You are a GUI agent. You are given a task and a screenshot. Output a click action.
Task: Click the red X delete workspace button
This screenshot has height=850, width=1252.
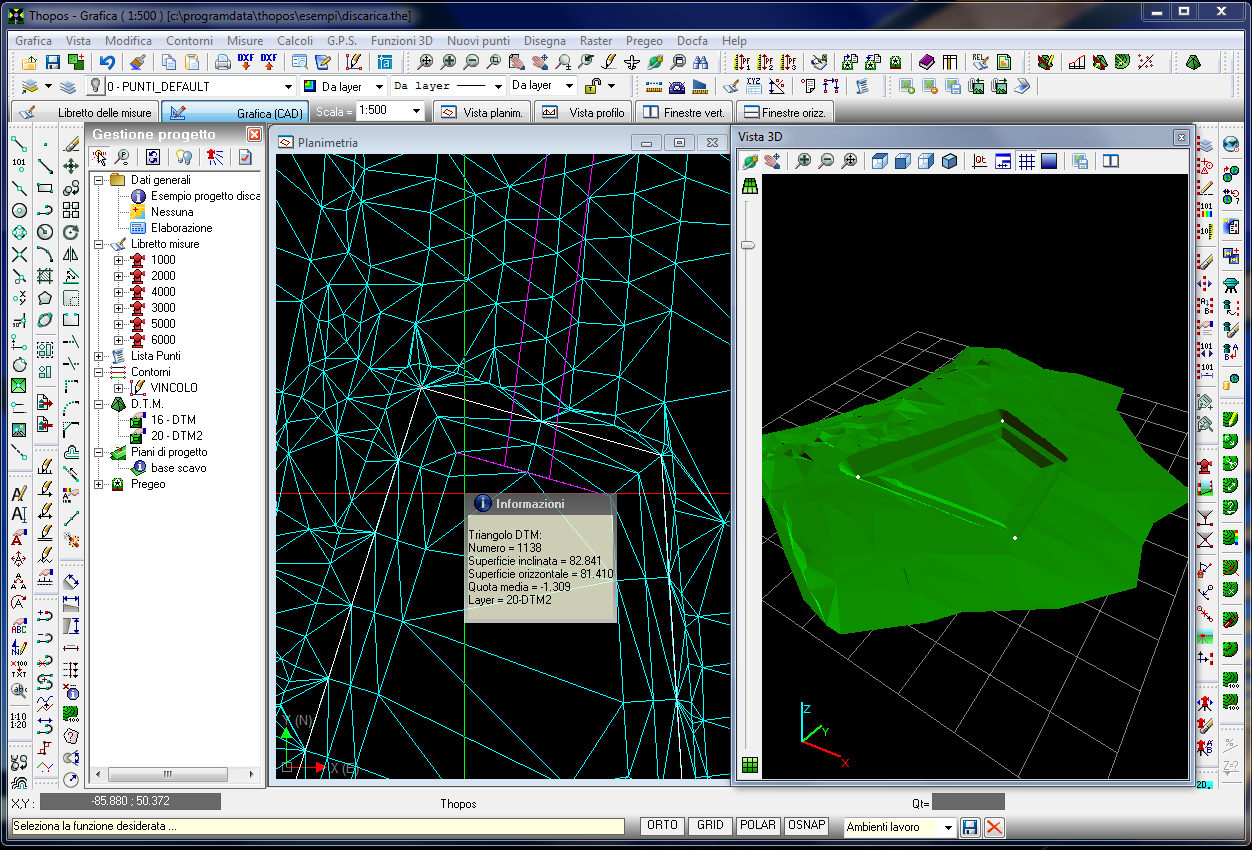click(x=994, y=827)
